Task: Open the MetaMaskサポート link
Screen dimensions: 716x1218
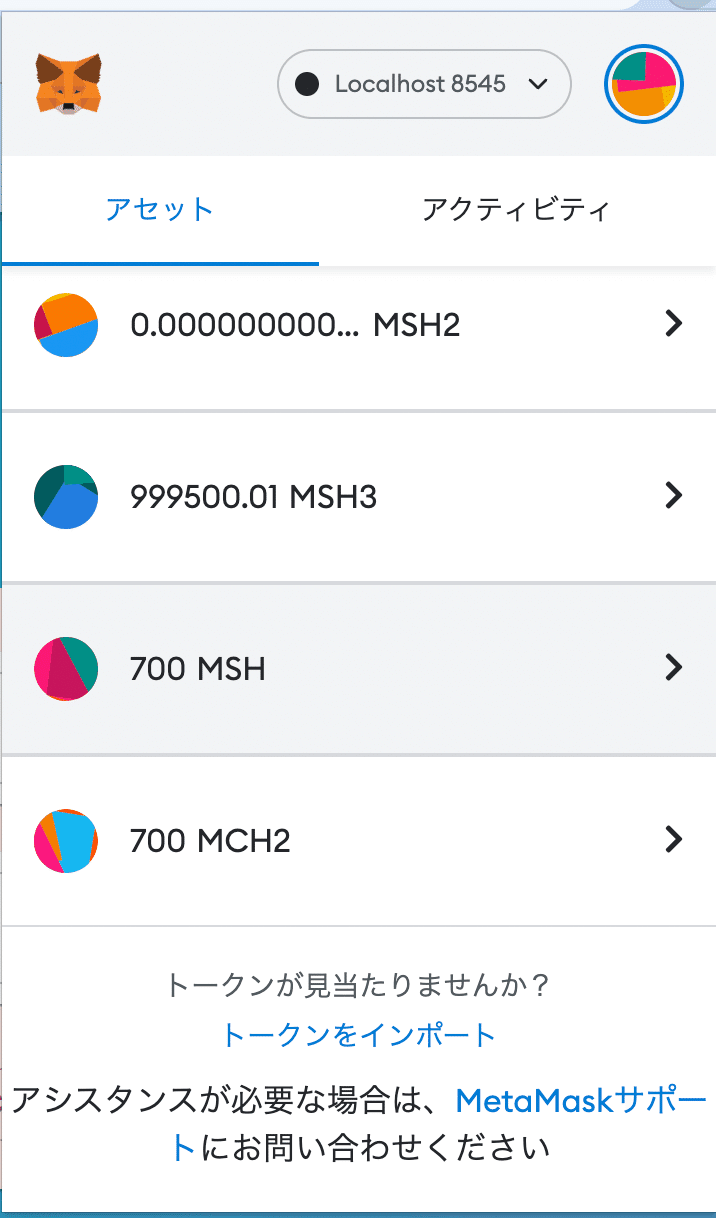Action: [x=580, y=1102]
